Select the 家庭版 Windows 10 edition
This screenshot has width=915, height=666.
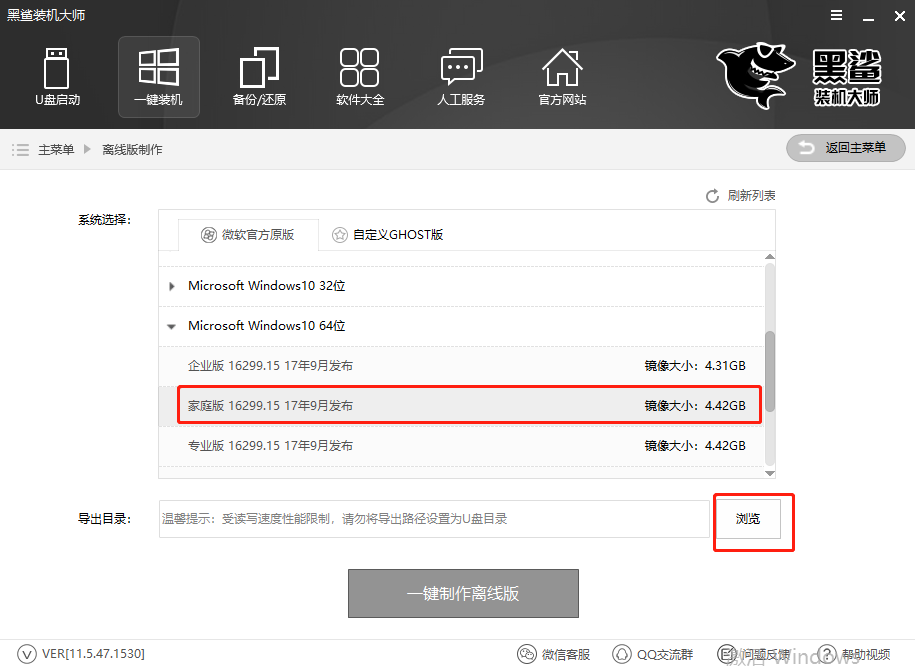[400, 405]
